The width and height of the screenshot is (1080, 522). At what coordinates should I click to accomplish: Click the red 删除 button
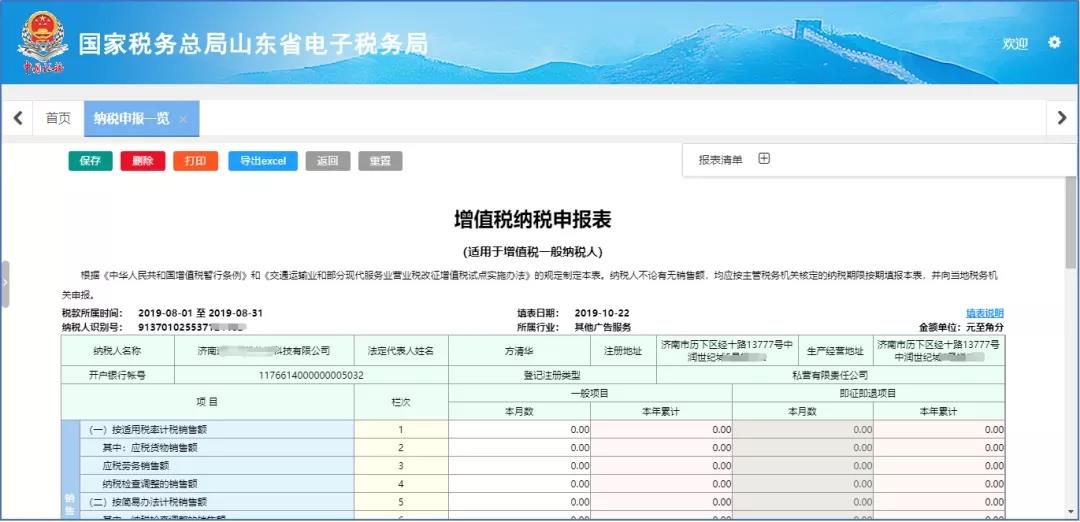click(x=143, y=161)
